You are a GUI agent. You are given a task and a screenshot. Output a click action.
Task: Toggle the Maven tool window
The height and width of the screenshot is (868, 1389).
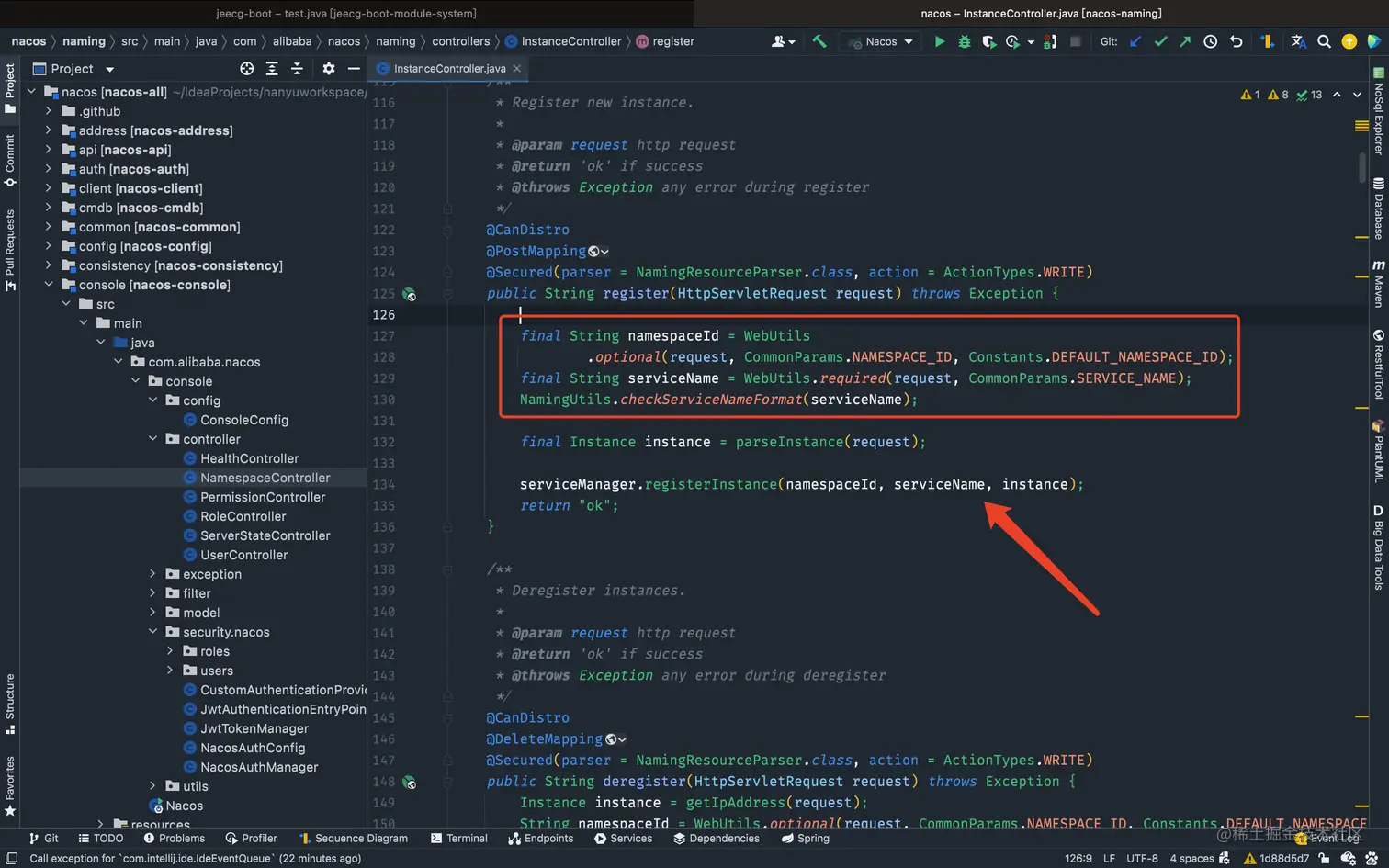tap(1379, 283)
